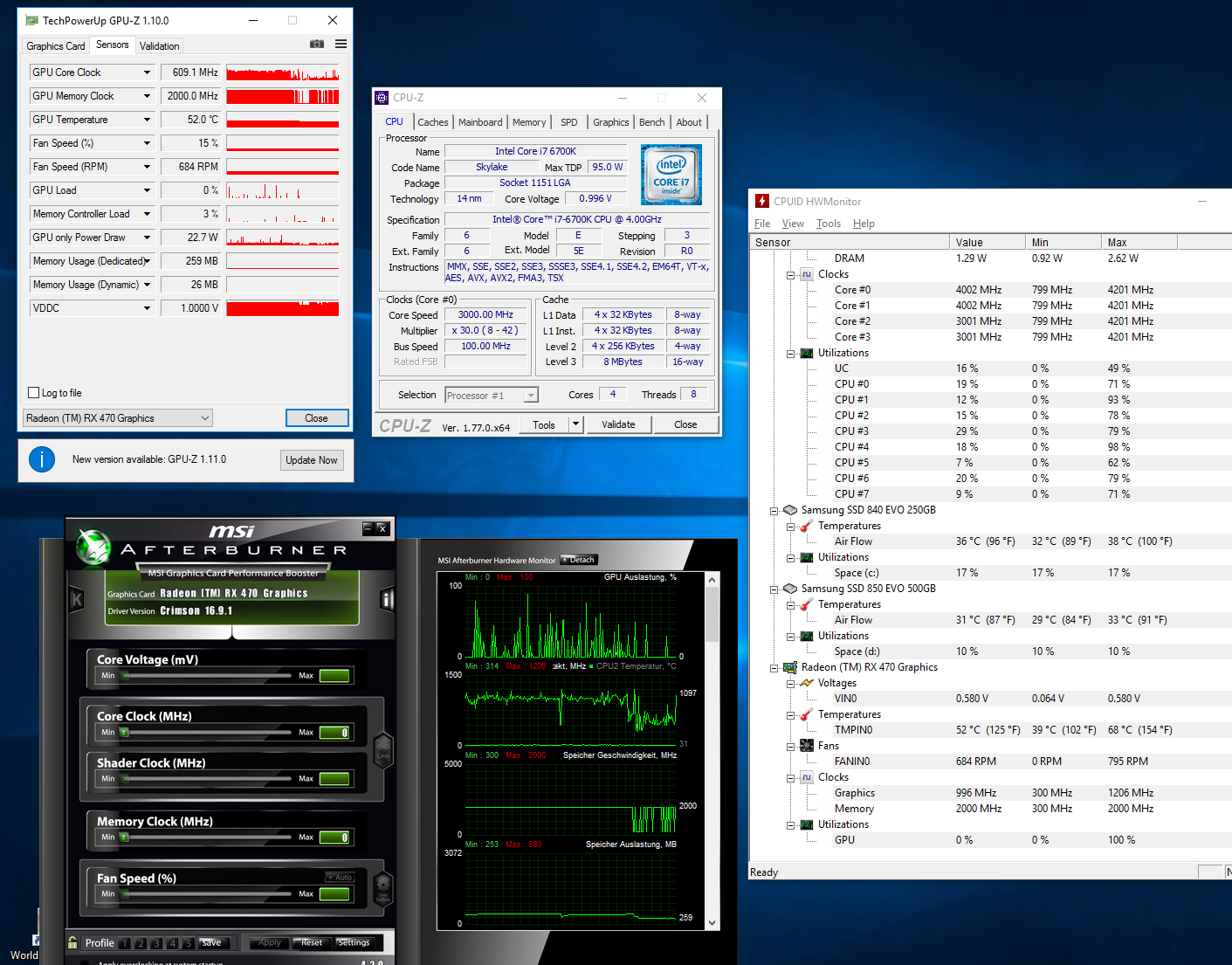This screenshot has width=1232, height=965.
Task: Click the Clocks waveform icon under Radeon RX 470
Action: click(807, 777)
